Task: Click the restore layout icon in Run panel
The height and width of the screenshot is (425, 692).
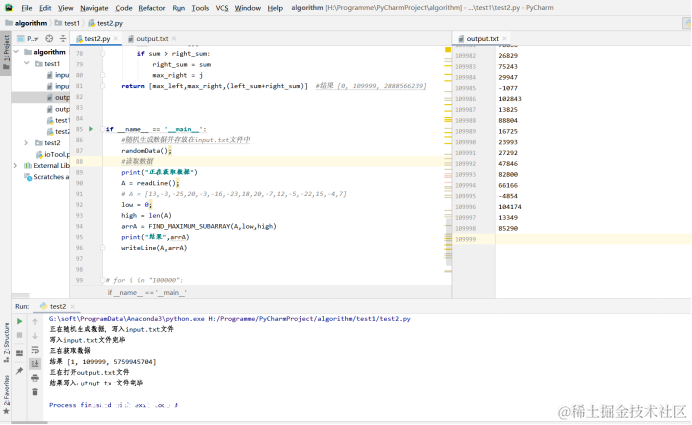Action: [19, 353]
